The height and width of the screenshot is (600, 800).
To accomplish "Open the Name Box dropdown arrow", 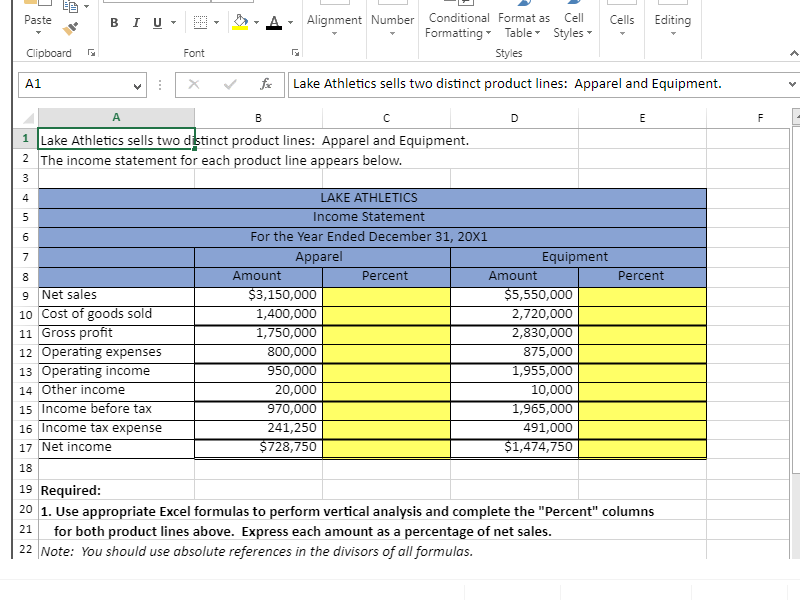I will tap(138, 84).
